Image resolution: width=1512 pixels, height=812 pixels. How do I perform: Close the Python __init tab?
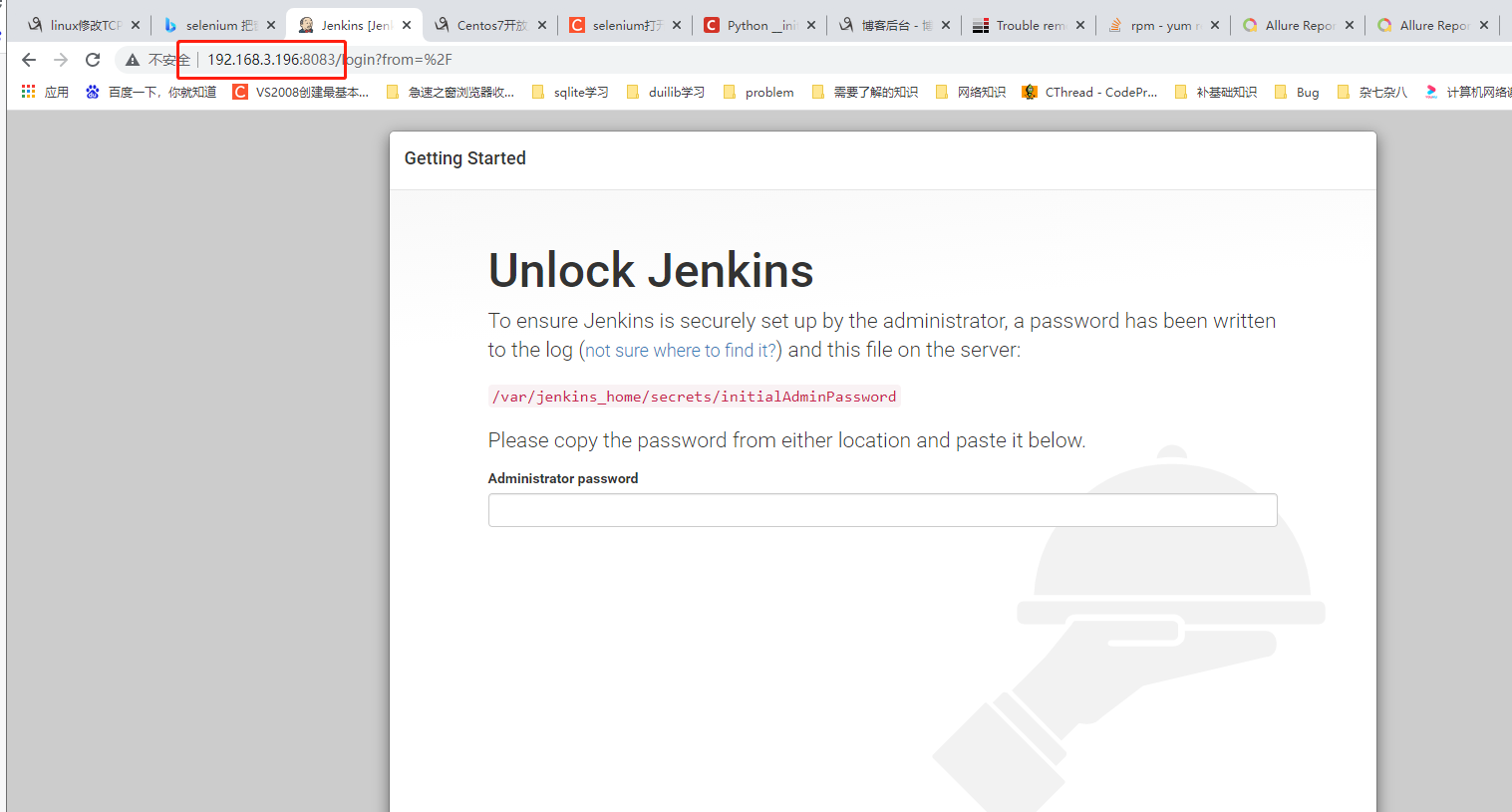tap(811, 25)
